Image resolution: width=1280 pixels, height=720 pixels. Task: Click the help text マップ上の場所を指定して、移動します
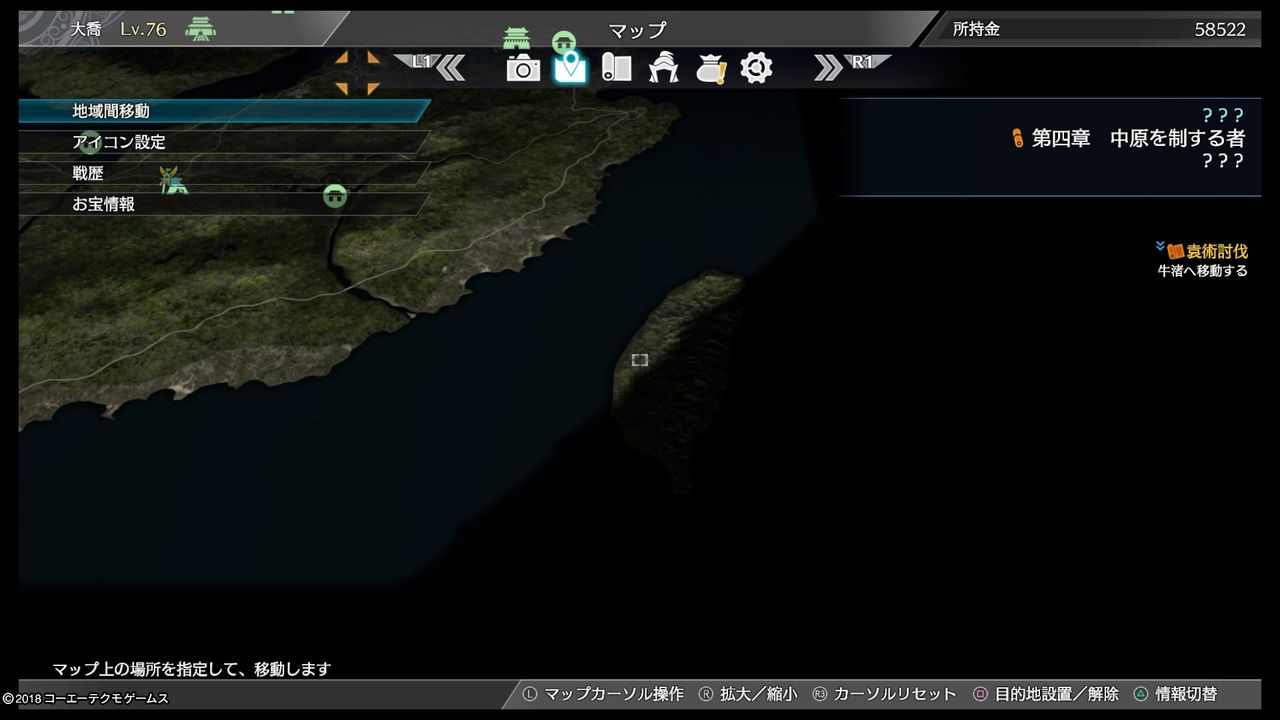(x=192, y=669)
